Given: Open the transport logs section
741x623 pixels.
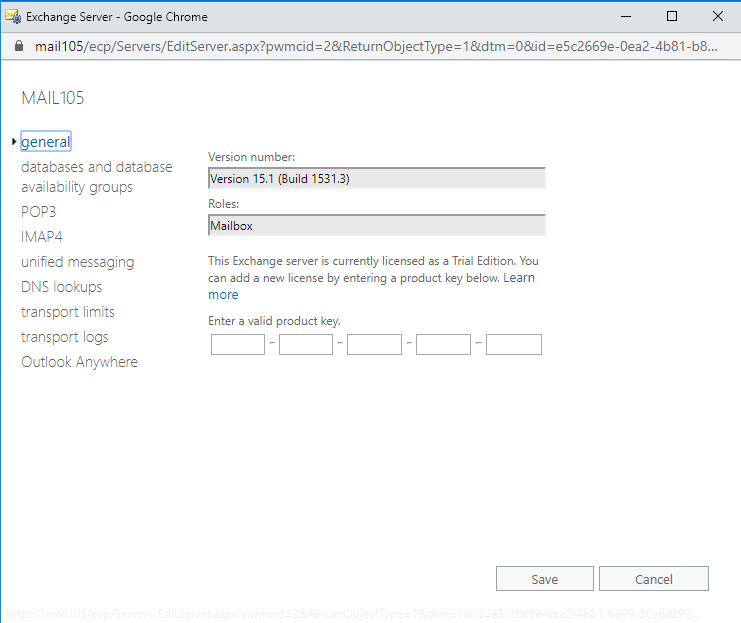Looking at the screenshot, I should click(65, 337).
